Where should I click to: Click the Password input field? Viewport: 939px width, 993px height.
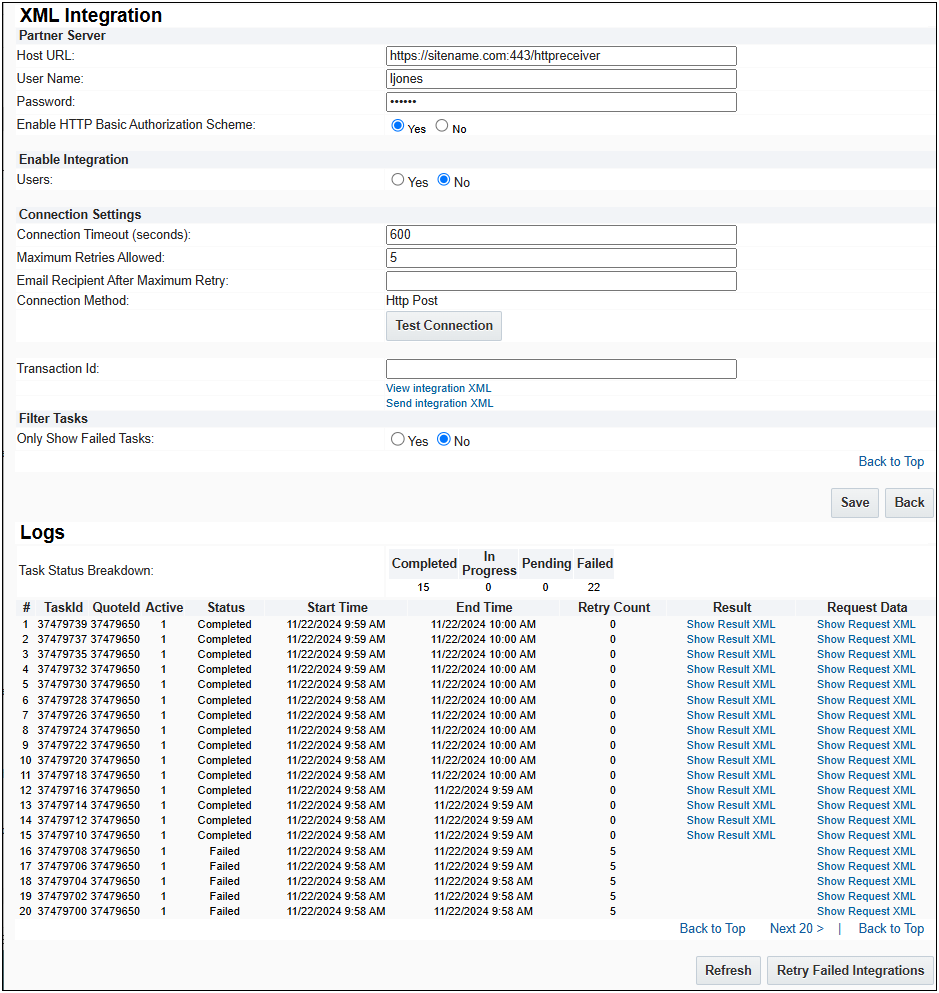560,101
